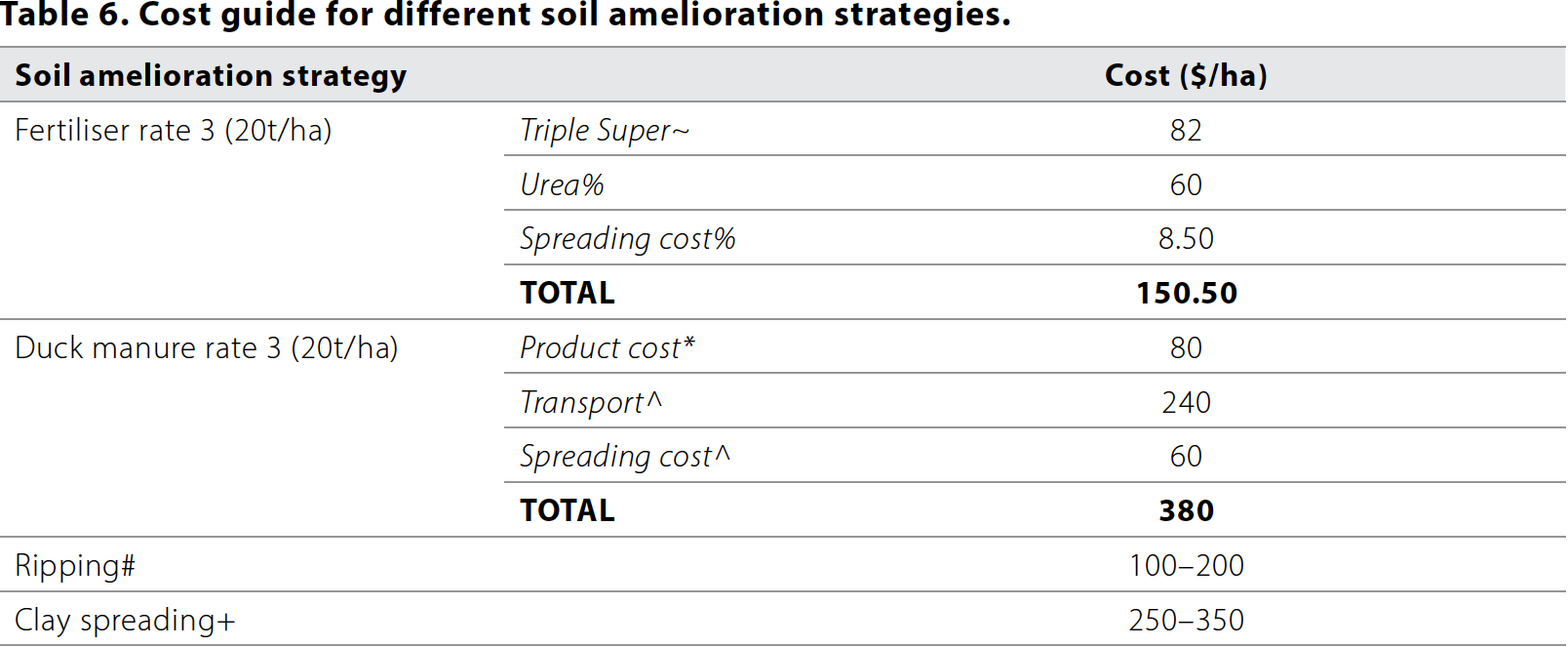Image resolution: width=1568 pixels, height=647 pixels.
Task: Select the Transport^ item cell
Action: pos(591,403)
